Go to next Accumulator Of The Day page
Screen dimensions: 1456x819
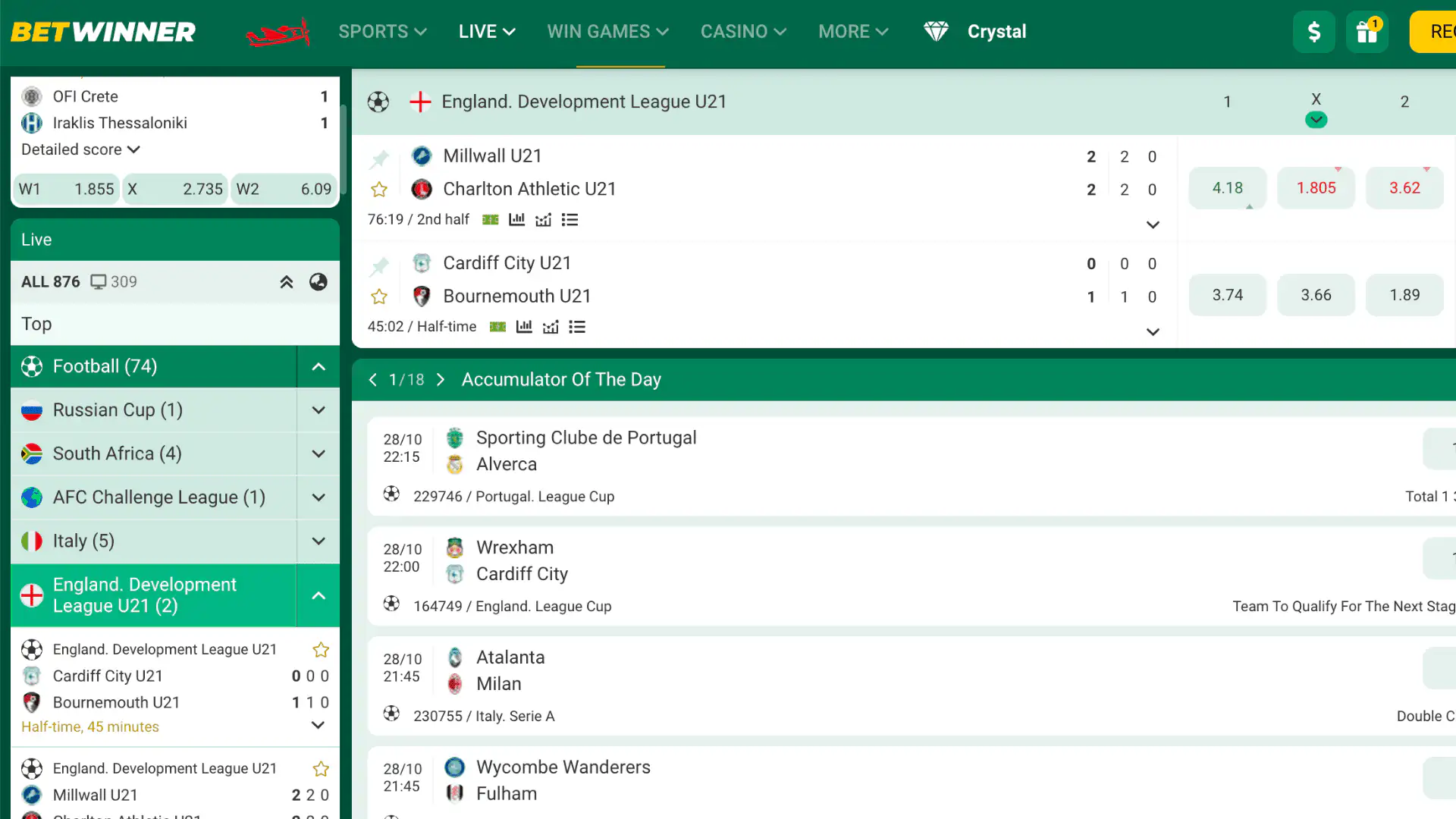[x=441, y=379]
